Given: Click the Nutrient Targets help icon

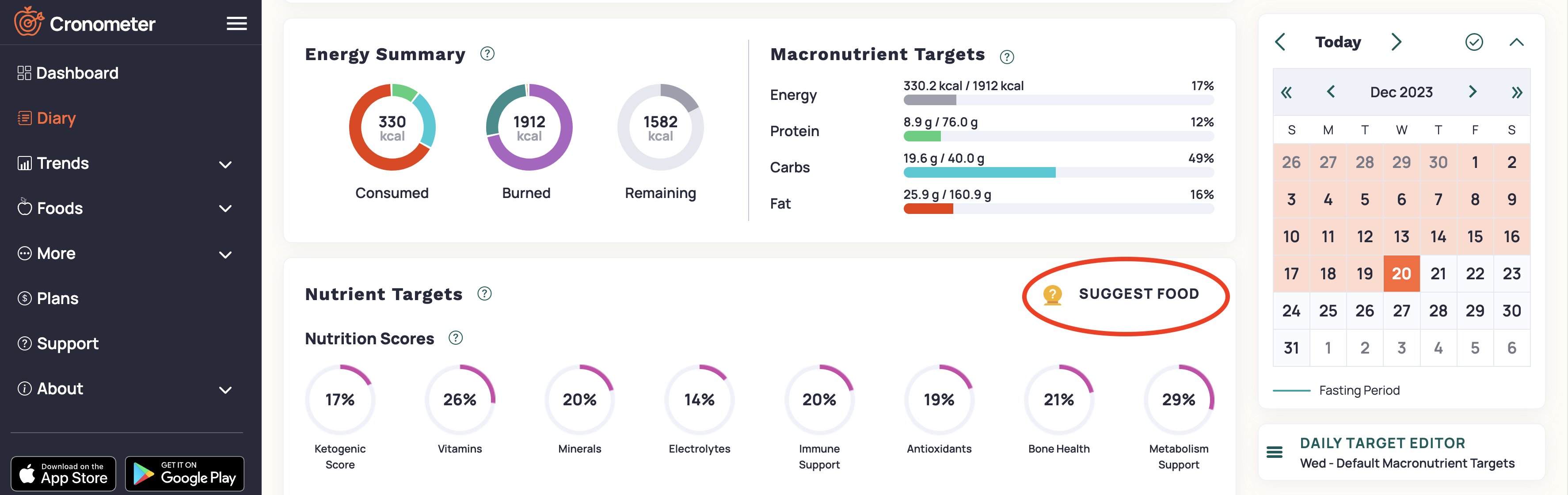Looking at the screenshot, I should 484,294.
